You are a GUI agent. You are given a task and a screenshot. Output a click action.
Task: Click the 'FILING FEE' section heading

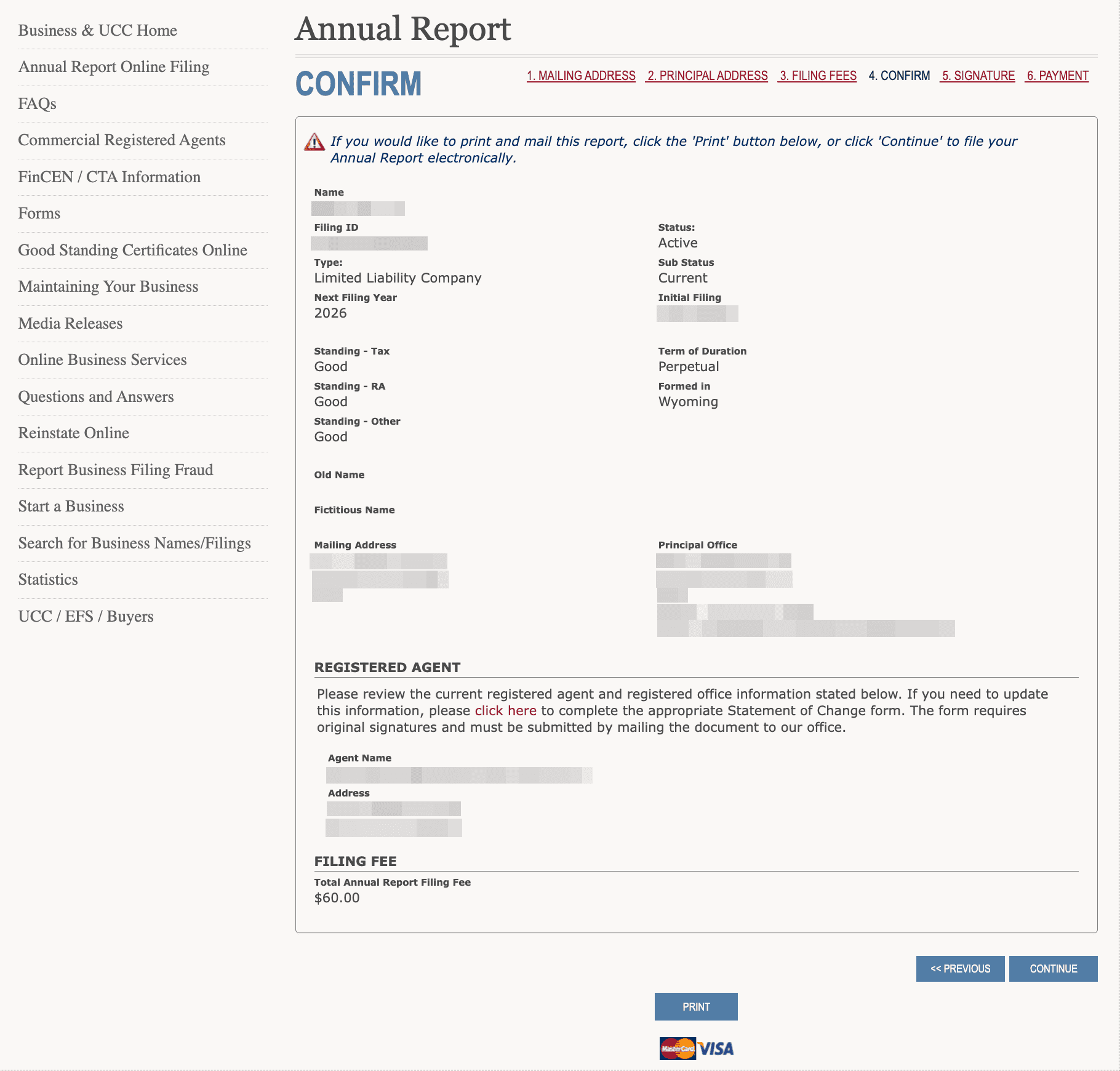[x=355, y=861]
